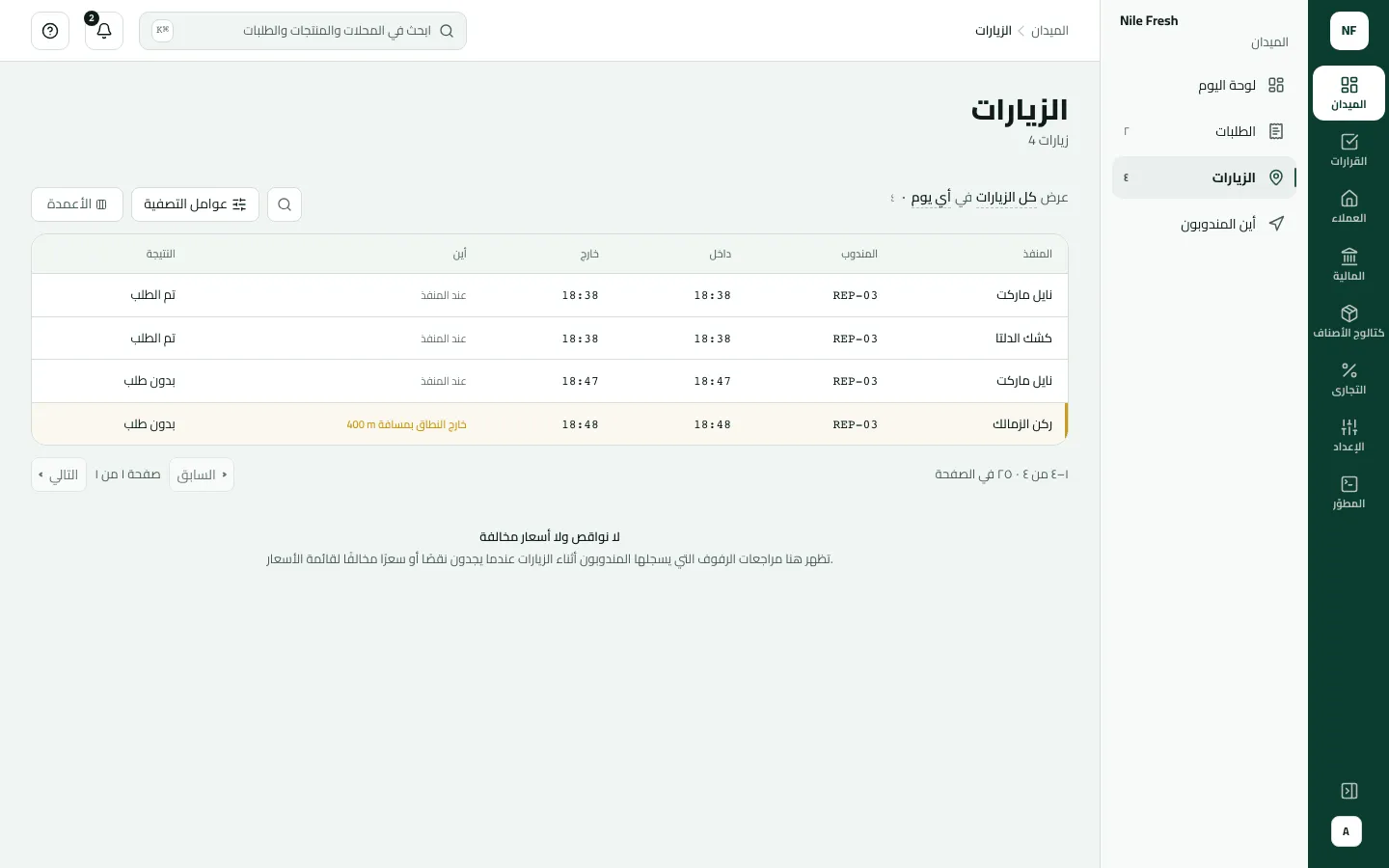Select الزيارات in the sidebar

pos(1204,177)
